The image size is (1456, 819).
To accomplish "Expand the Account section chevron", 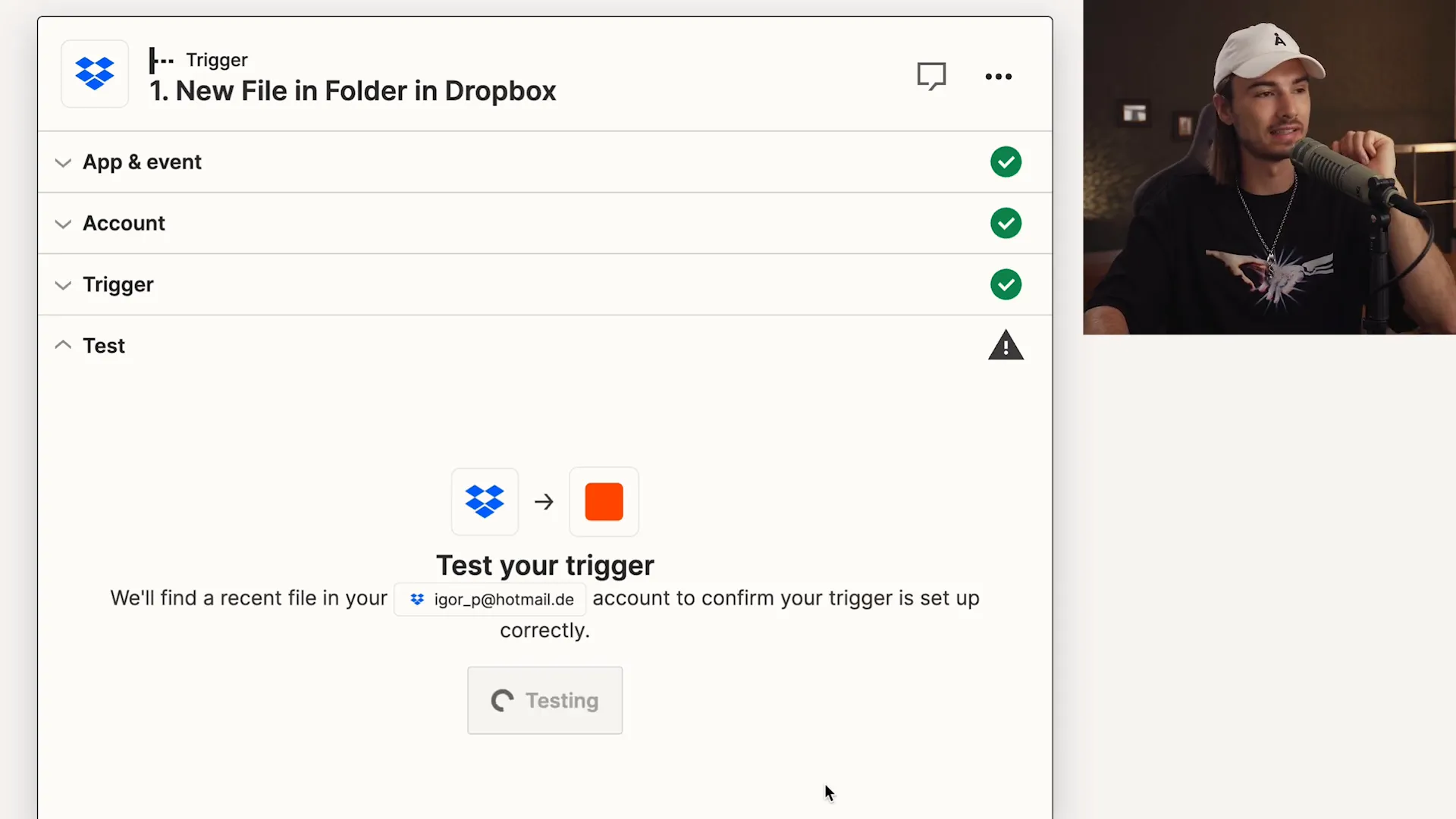I will 63,224.
